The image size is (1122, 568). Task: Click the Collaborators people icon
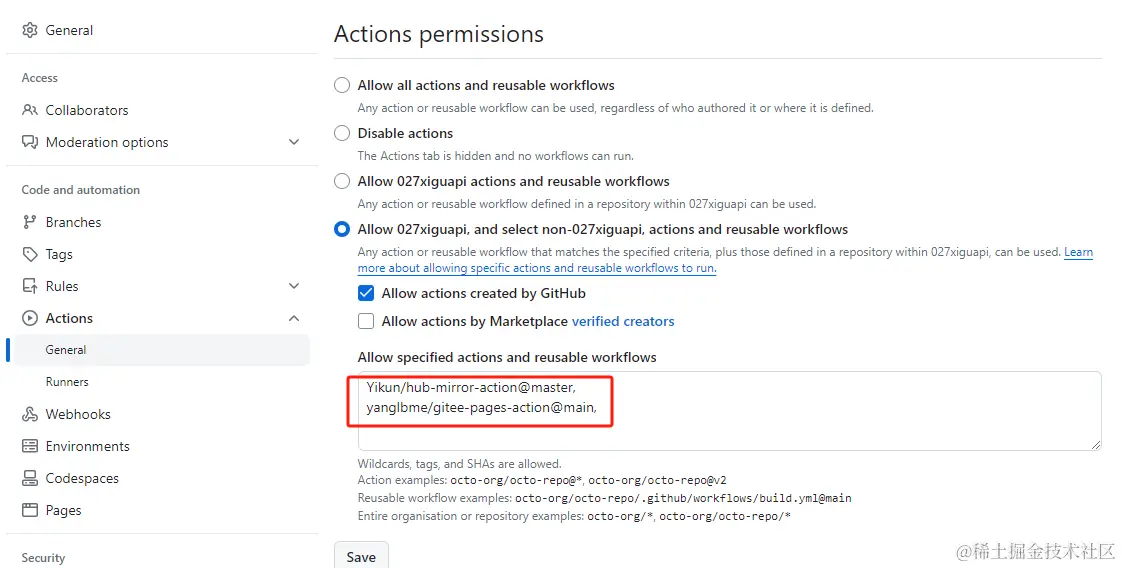pyautogui.click(x=30, y=110)
